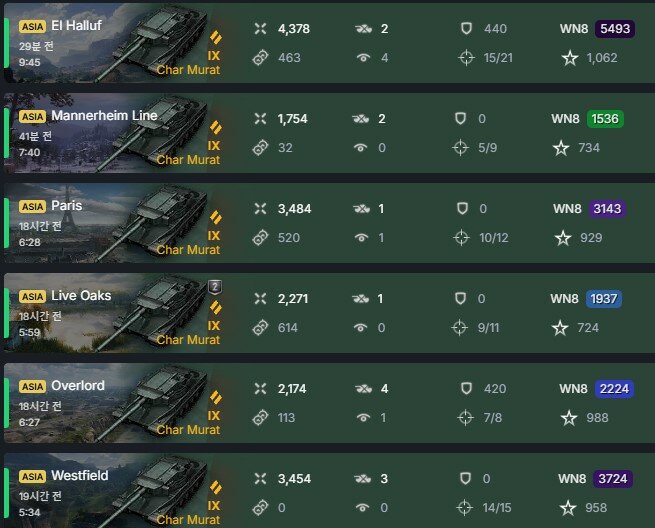The image size is (655, 528).
Task: Click the damage icon in Westfield row
Action: [260, 478]
